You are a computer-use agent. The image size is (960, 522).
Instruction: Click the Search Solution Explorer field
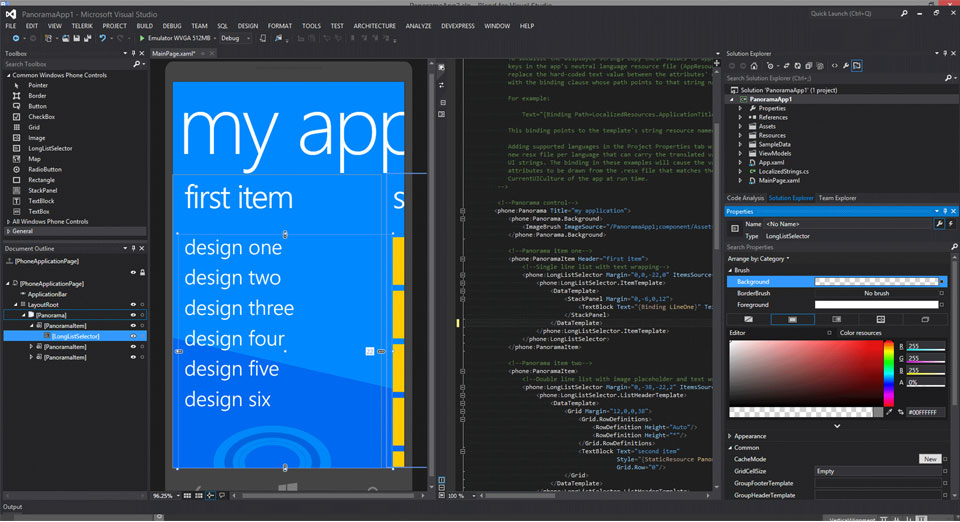click(x=834, y=78)
